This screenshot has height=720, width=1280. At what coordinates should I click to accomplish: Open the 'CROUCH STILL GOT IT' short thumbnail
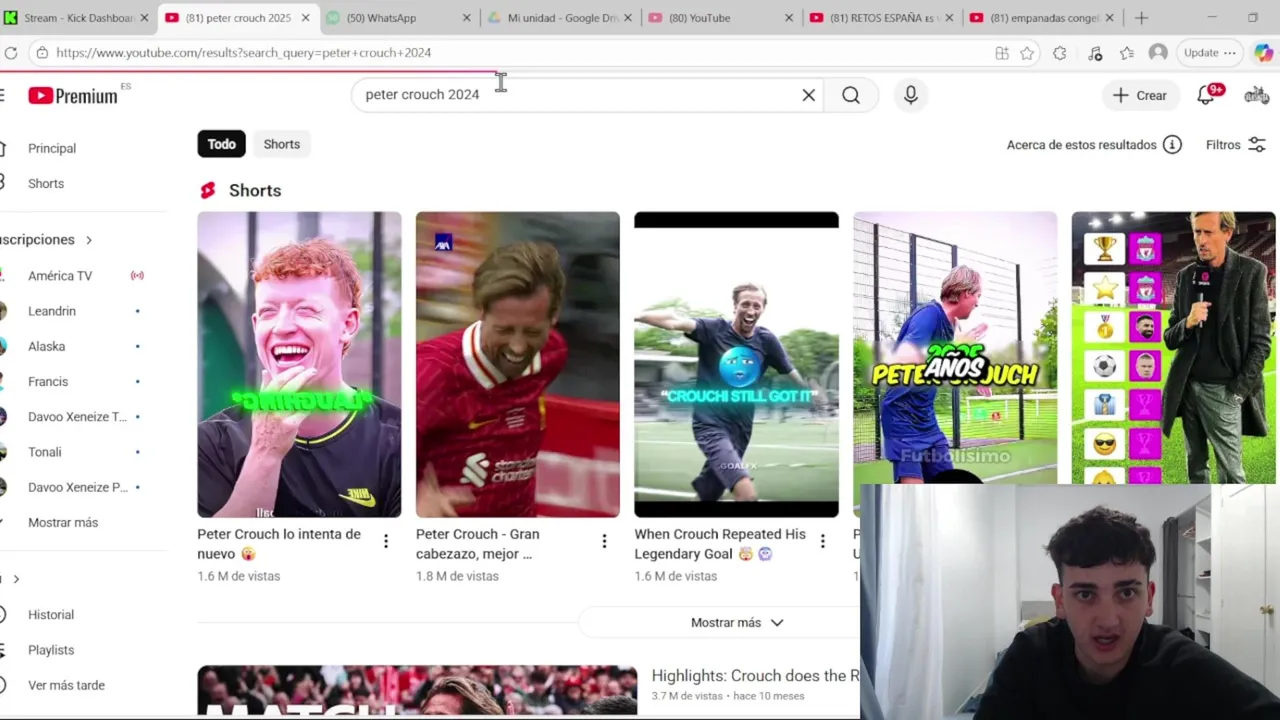(736, 364)
